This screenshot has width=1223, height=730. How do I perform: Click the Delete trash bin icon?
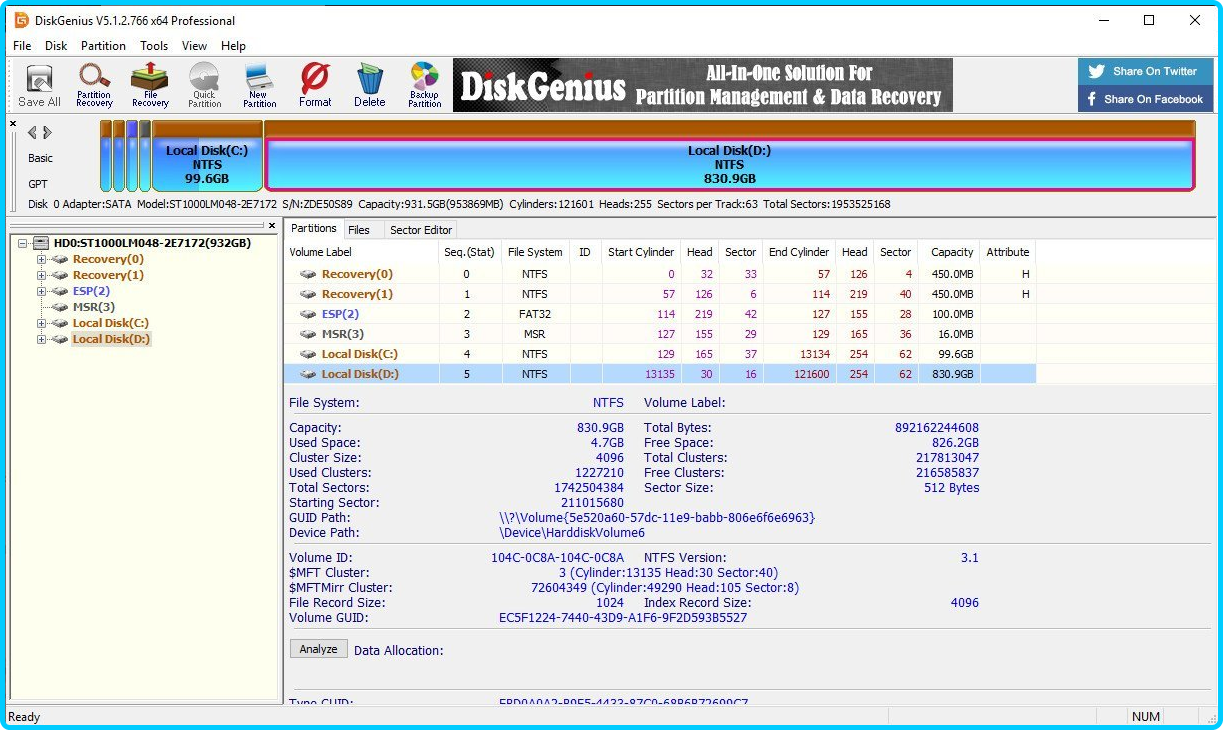[x=370, y=86]
